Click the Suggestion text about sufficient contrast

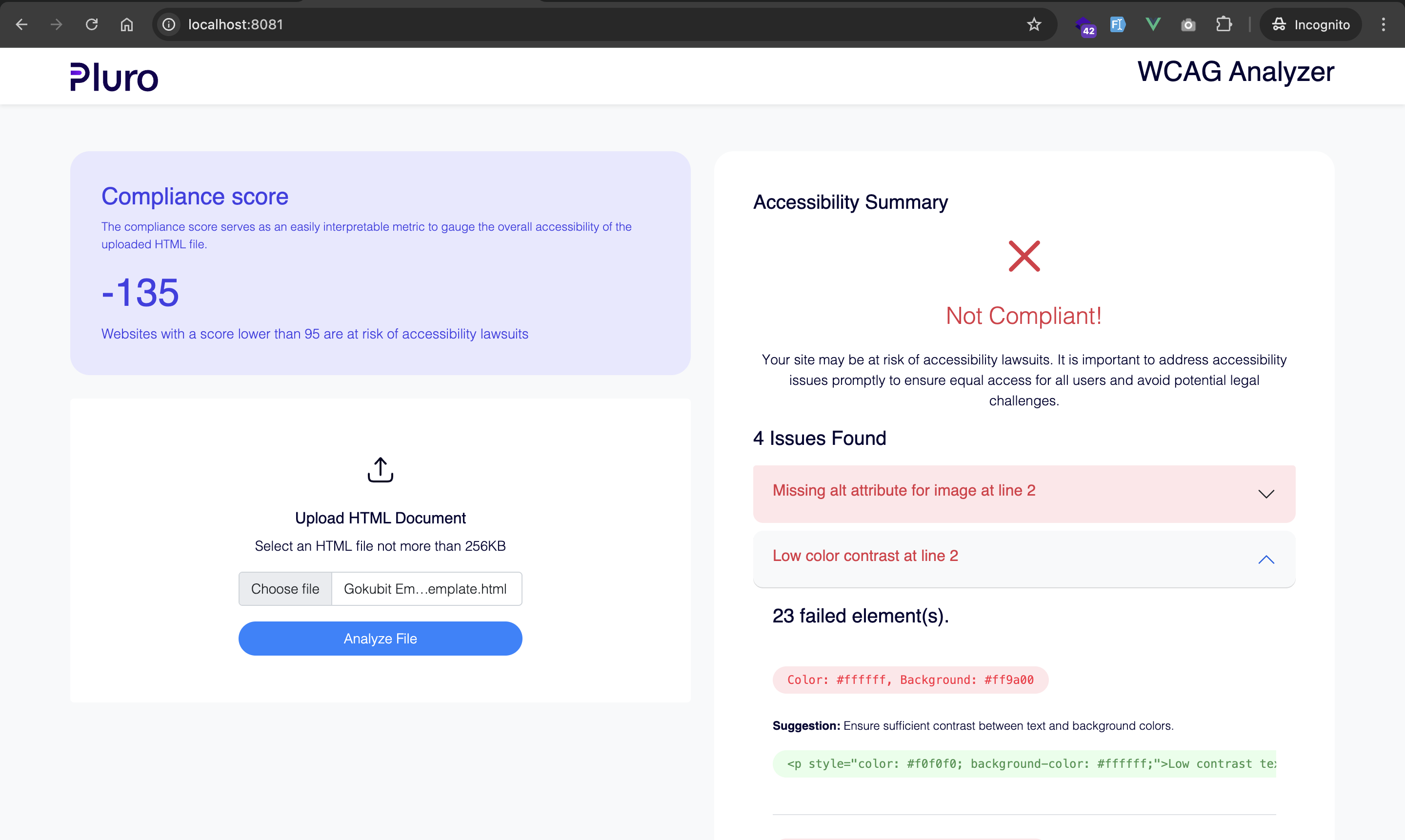972,726
